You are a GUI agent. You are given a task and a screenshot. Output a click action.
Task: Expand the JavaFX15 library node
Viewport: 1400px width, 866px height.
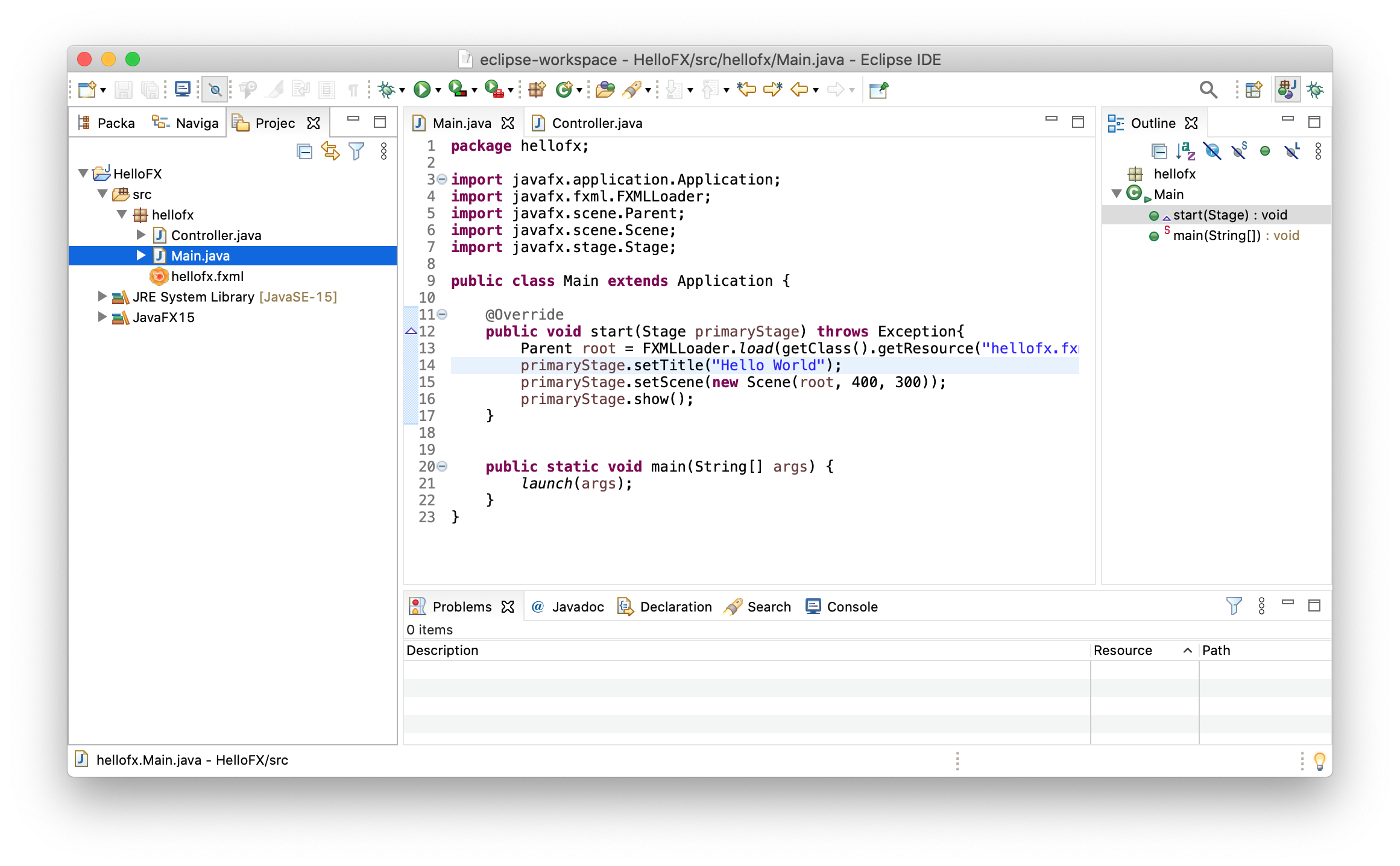coord(102,317)
